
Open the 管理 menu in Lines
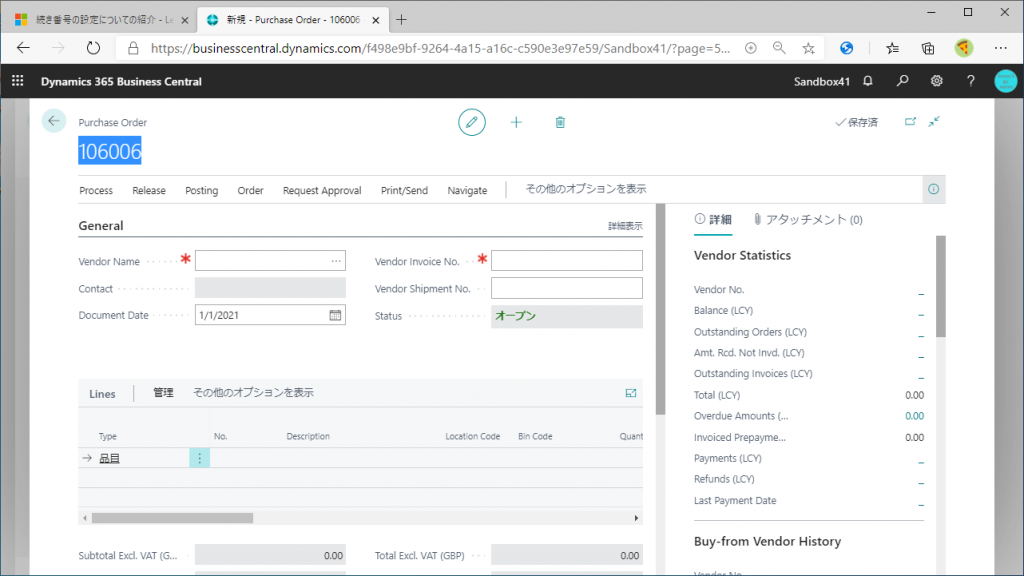coord(163,392)
